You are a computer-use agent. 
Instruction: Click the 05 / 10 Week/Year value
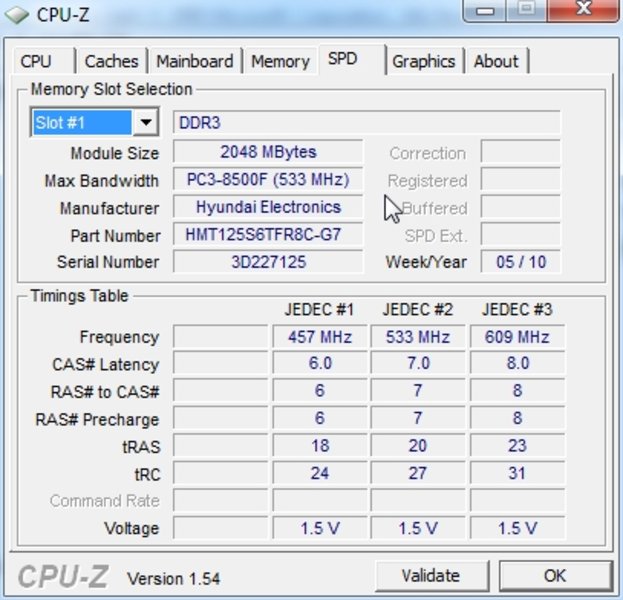click(x=520, y=262)
